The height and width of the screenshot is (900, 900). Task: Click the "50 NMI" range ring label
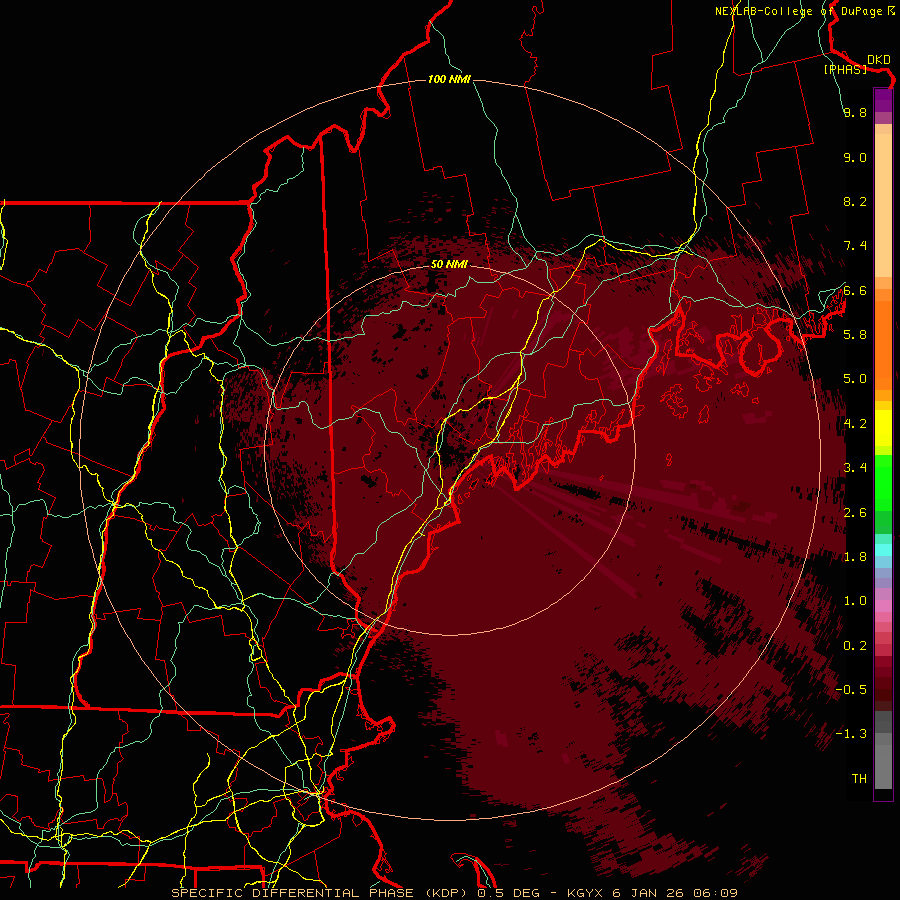coord(449,264)
